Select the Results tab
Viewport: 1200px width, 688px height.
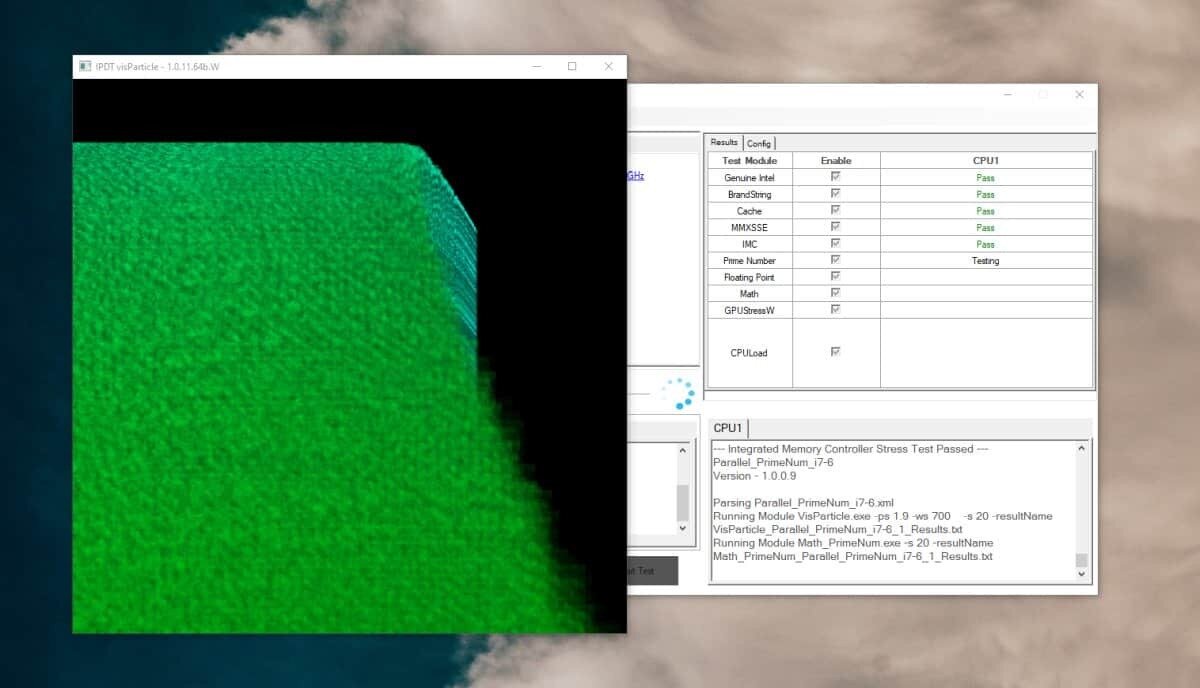click(724, 142)
